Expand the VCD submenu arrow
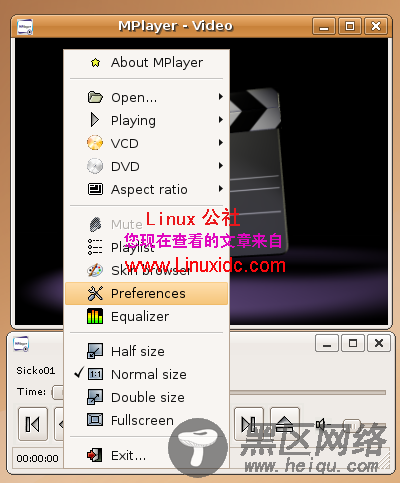400x483 pixels. click(221, 143)
